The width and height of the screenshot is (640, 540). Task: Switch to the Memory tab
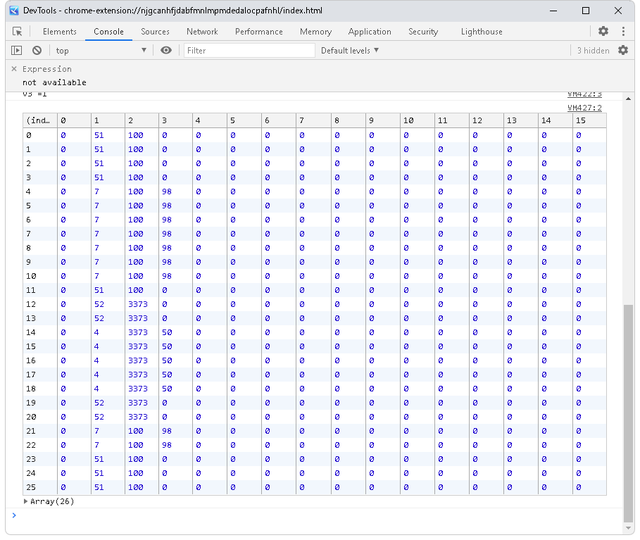pos(316,31)
